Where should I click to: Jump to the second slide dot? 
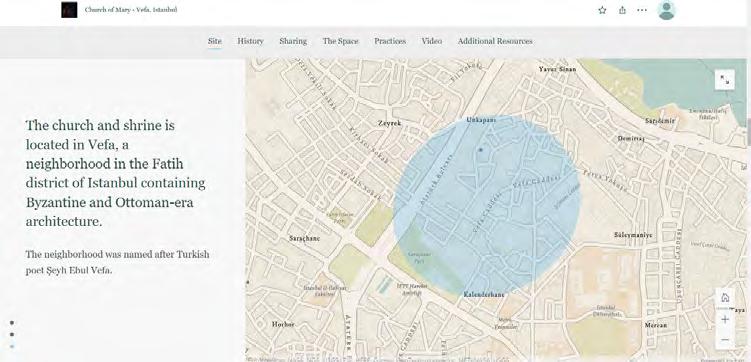(12, 334)
